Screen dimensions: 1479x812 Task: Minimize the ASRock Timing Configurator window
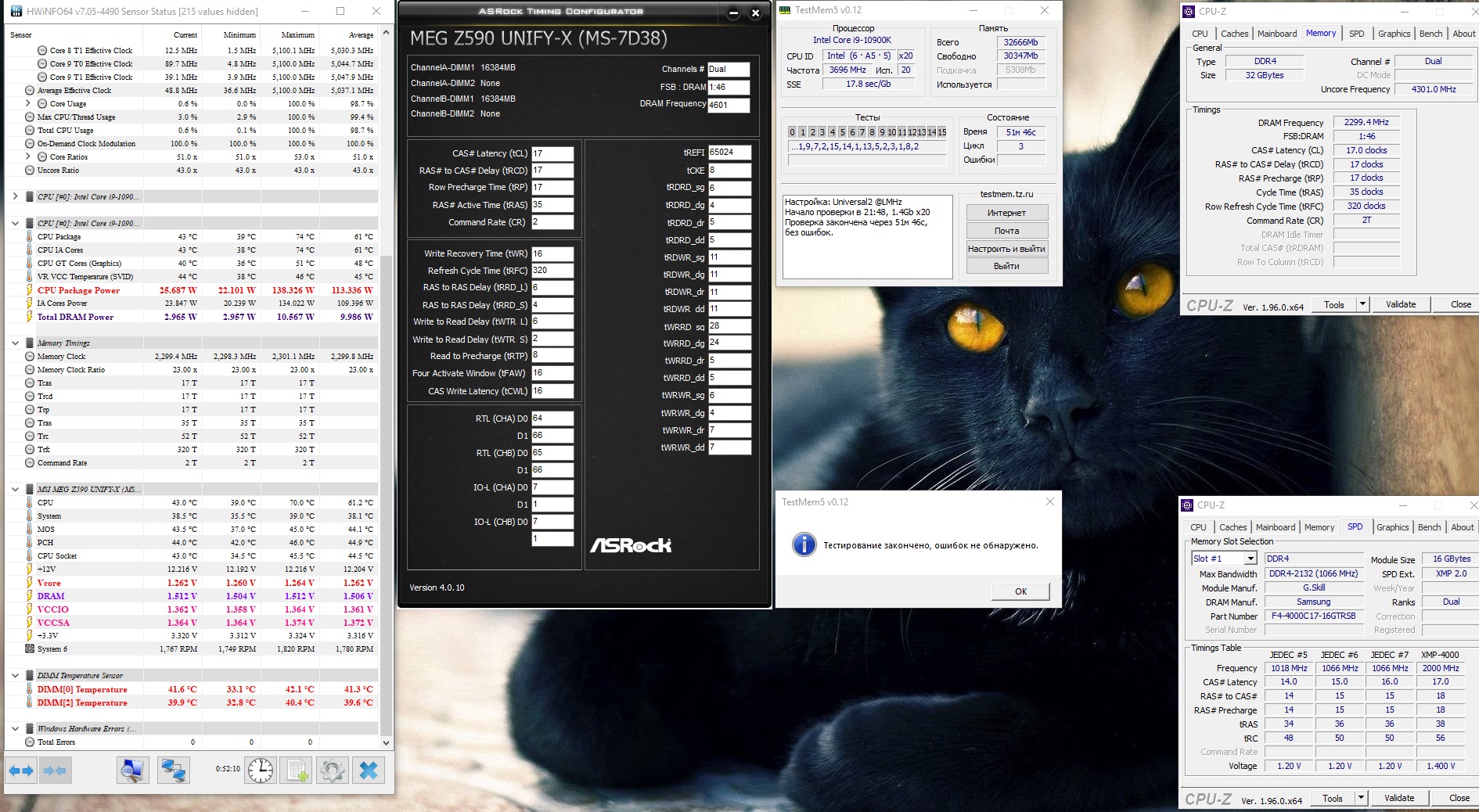pyautogui.click(x=733, y=13)
